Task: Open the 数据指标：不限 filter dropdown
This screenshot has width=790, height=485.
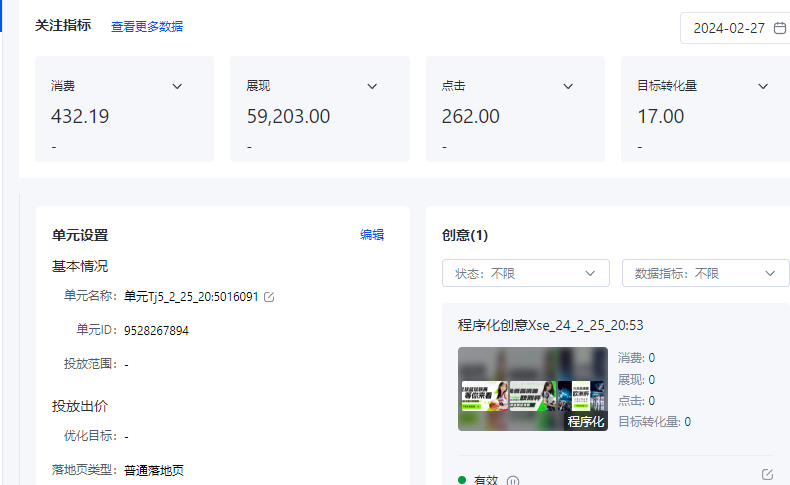Action: [705, 273]
